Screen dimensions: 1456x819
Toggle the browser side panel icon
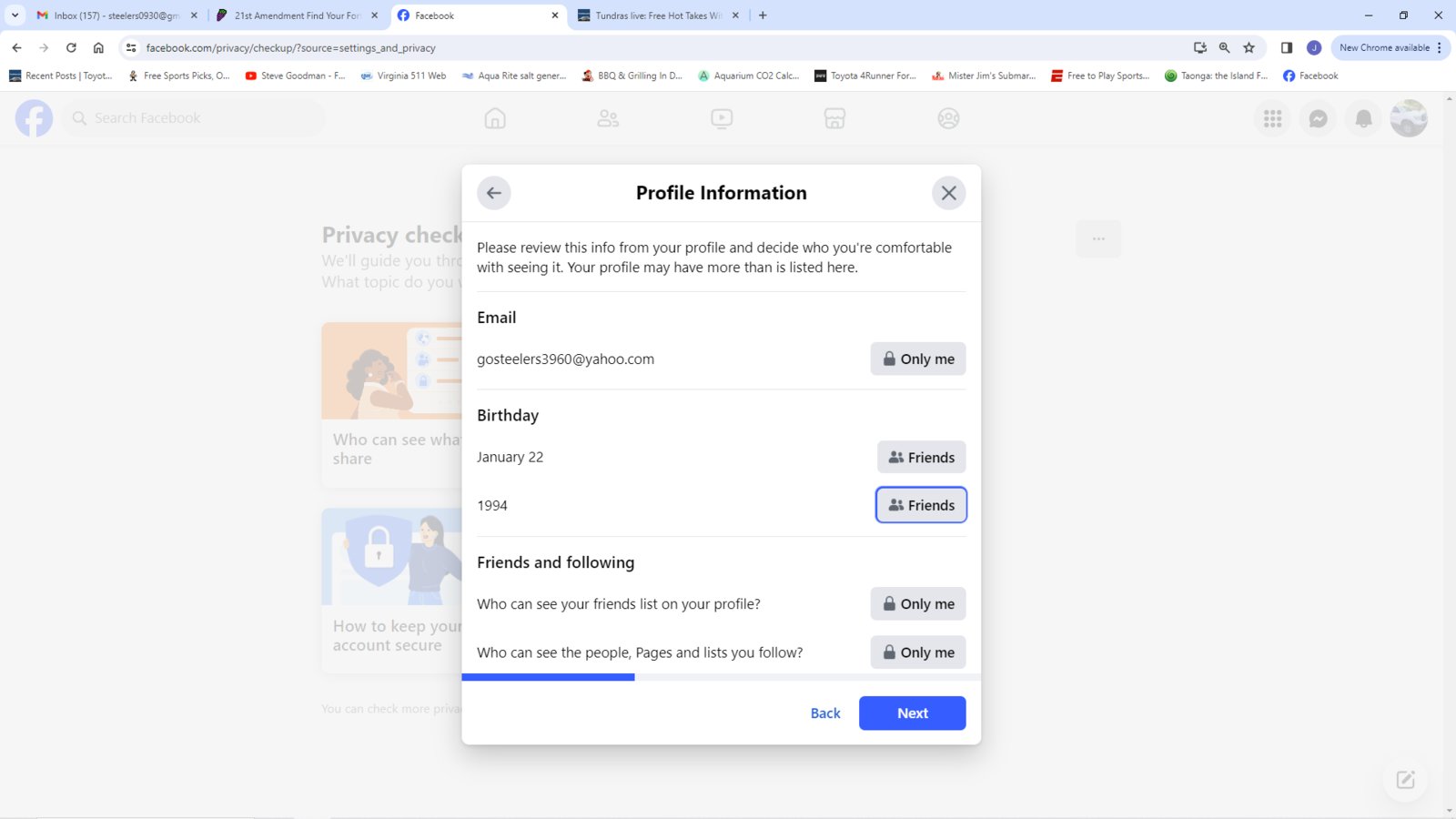1287,47
